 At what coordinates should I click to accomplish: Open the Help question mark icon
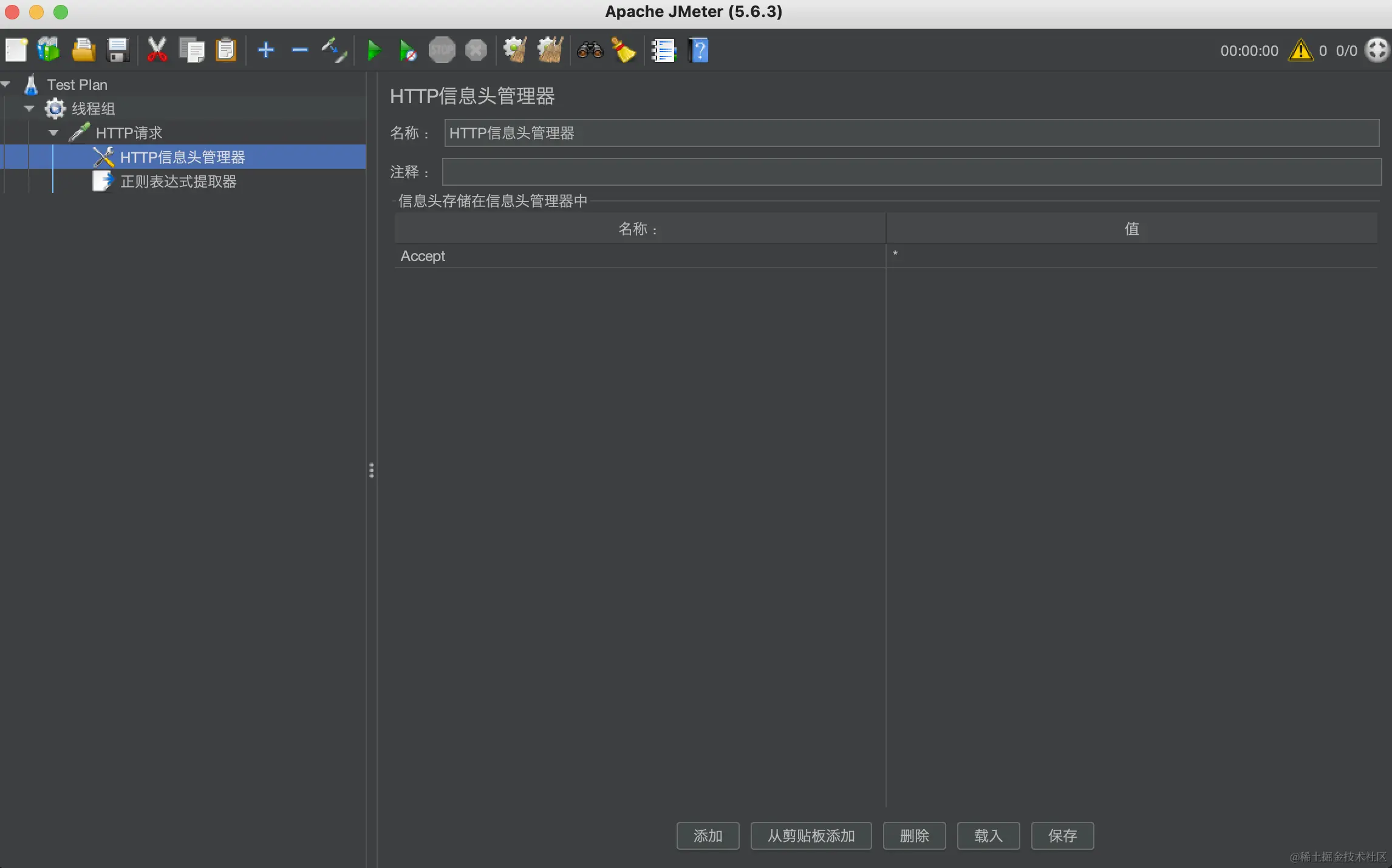(x=698, y=50)
